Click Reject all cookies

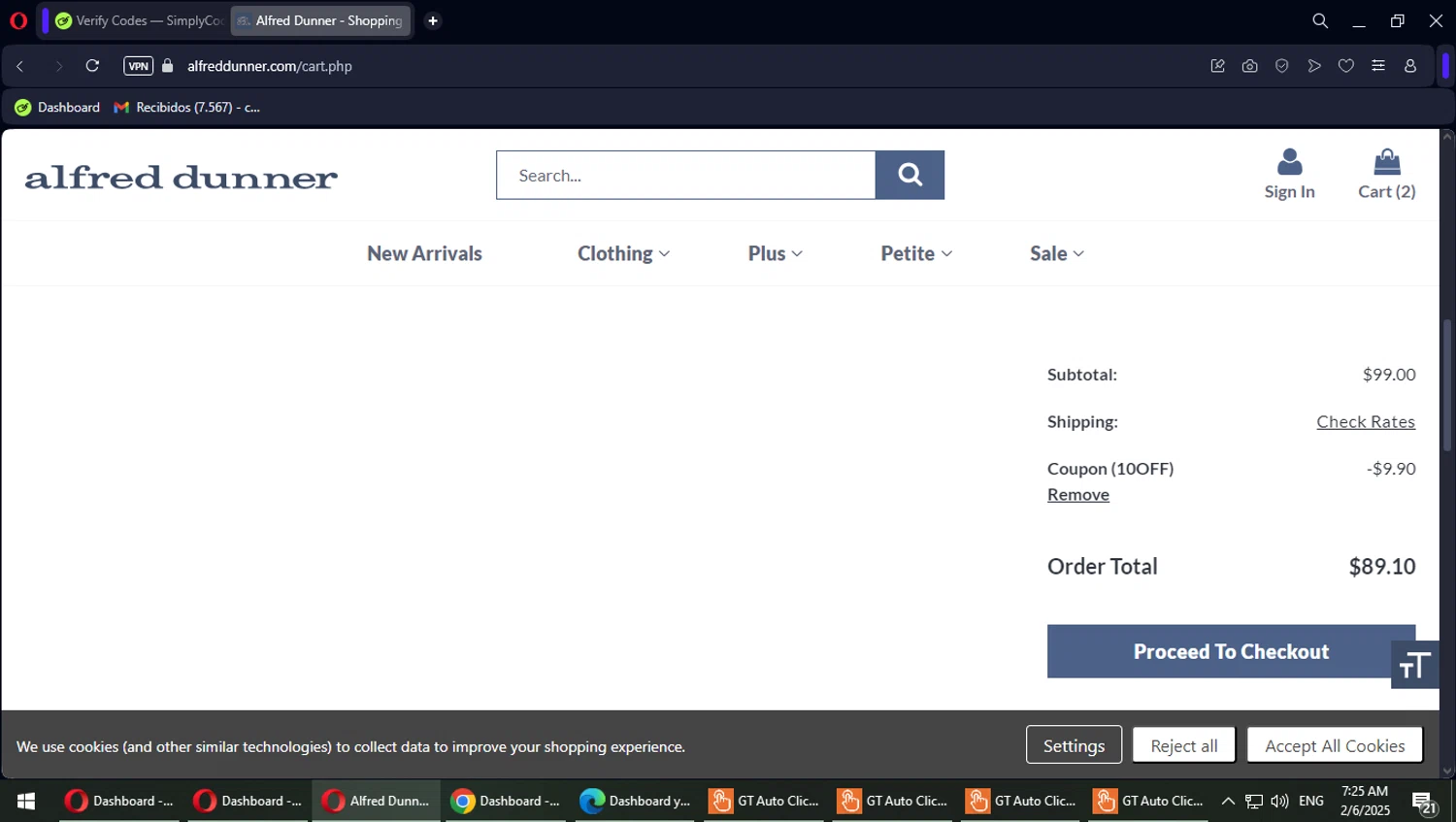click(x=1184, y=745)
